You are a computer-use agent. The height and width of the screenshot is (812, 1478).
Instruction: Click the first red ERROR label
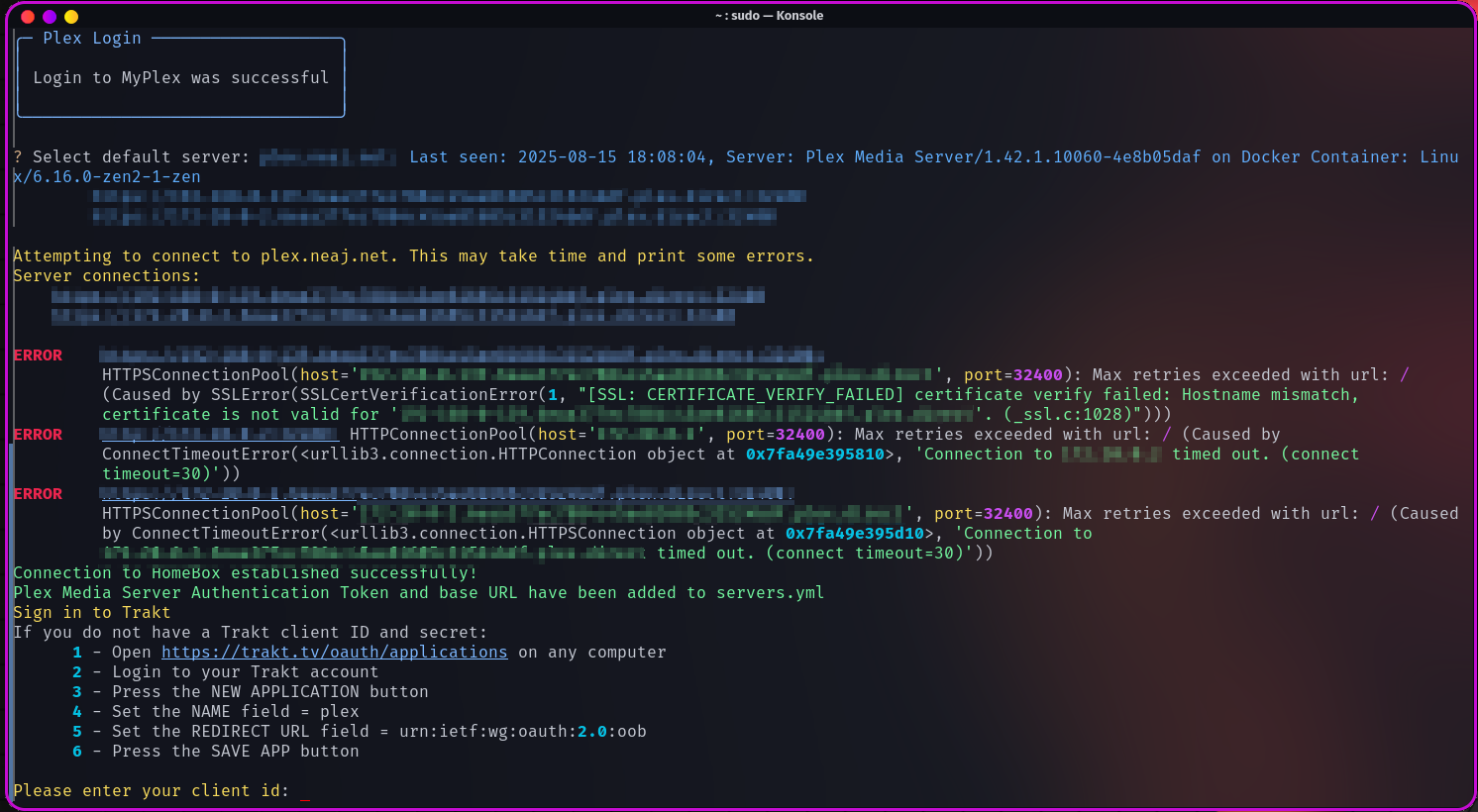point(38,355)
